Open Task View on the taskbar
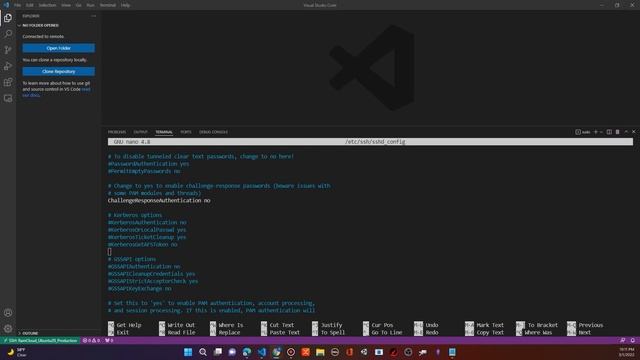This screenshot has height=360, width=640. 218,352
